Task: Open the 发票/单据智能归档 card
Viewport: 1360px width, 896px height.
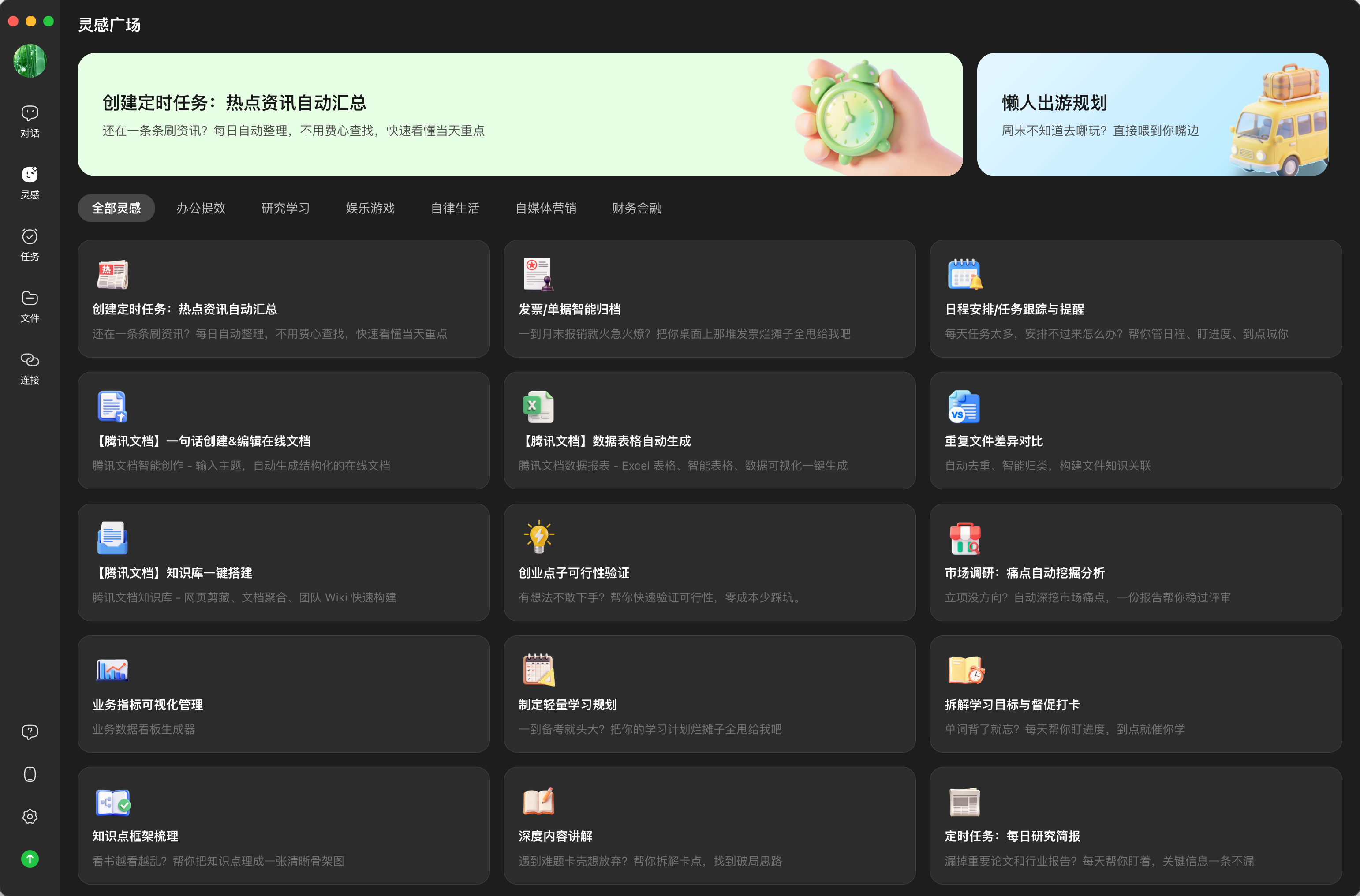Action: pos(709,299)
